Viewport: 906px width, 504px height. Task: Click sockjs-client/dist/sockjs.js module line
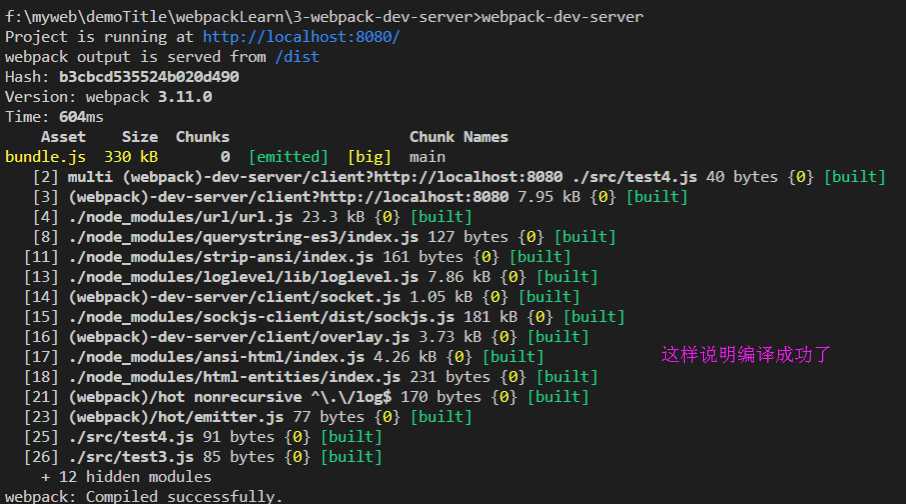click(324, 317)
